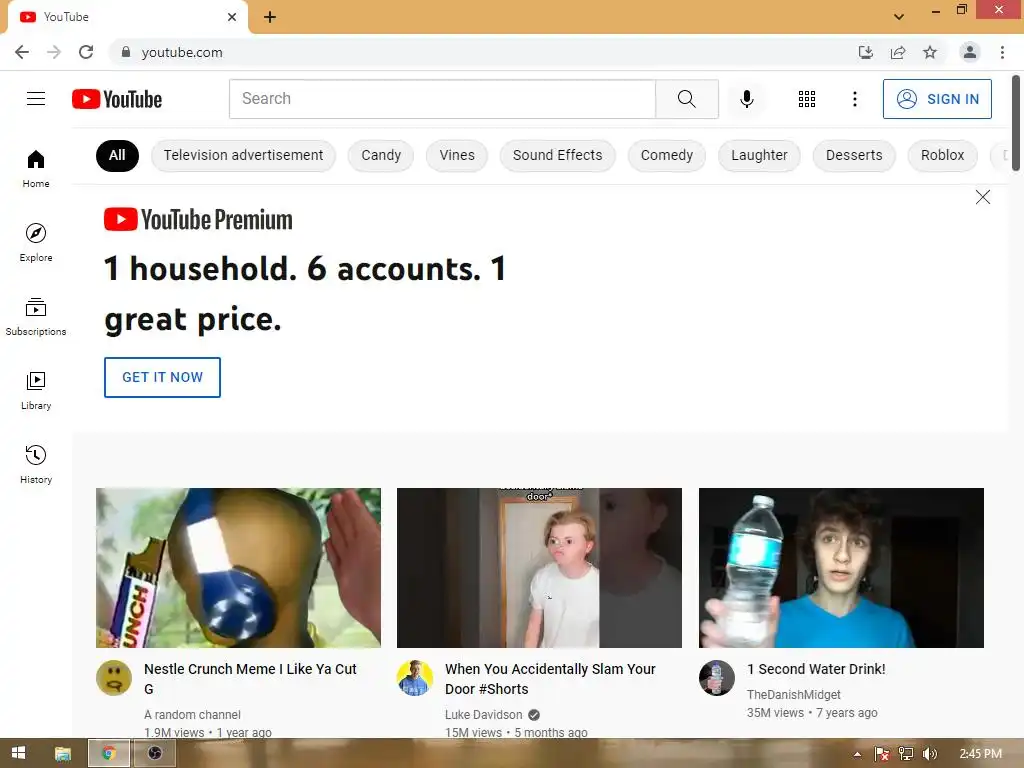The image size is (1024, 768).
Task: Start voice search with microphone
Action: coord(746,99)
